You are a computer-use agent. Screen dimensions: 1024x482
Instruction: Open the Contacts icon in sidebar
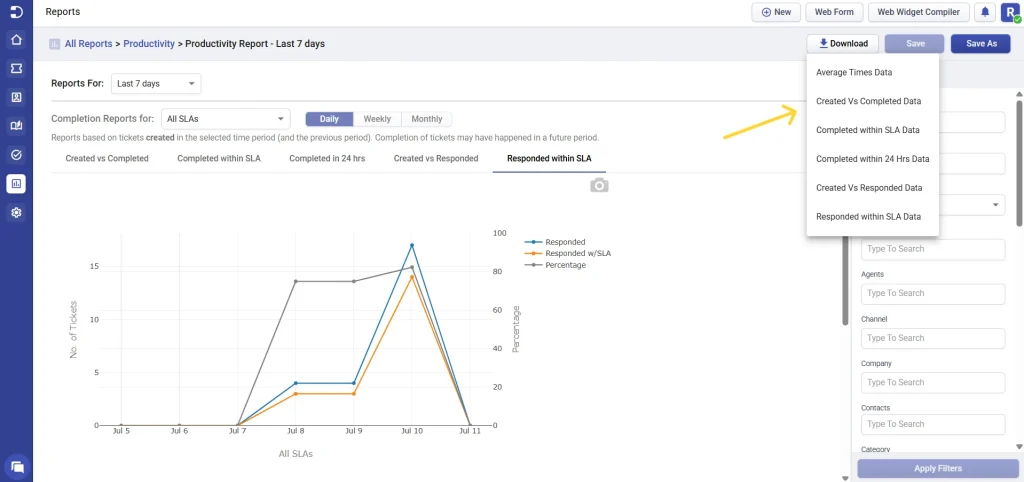click(x=16, y=97)
